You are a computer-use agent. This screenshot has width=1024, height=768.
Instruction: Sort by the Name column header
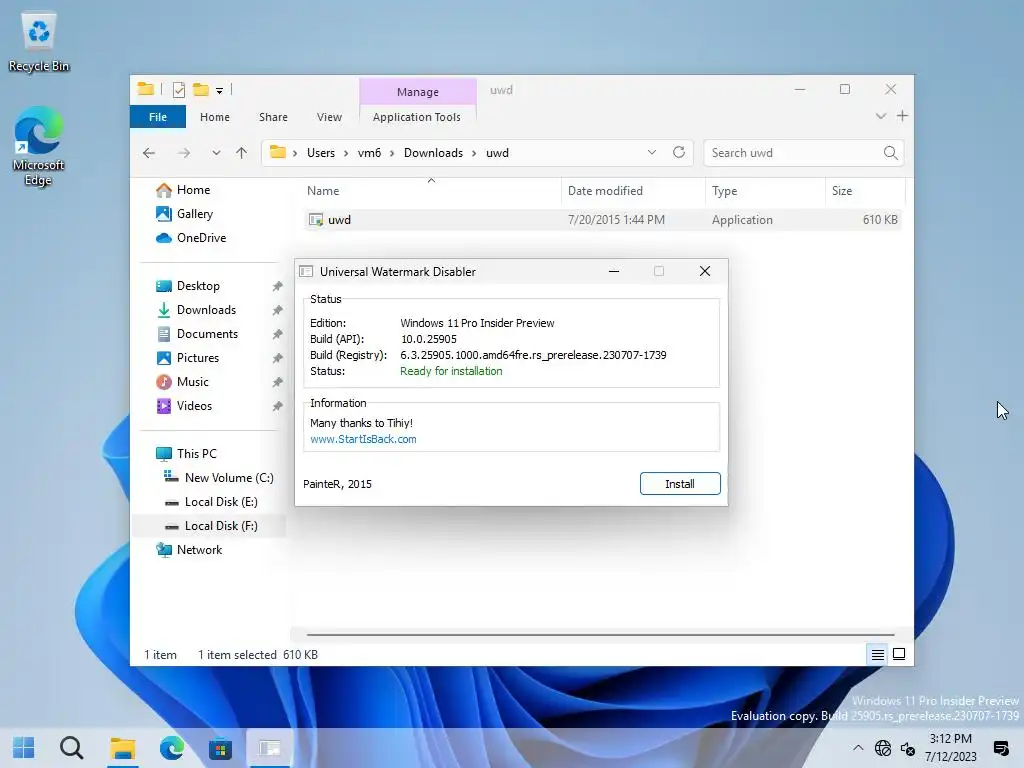pyautogui.click(x=431, y=191)
